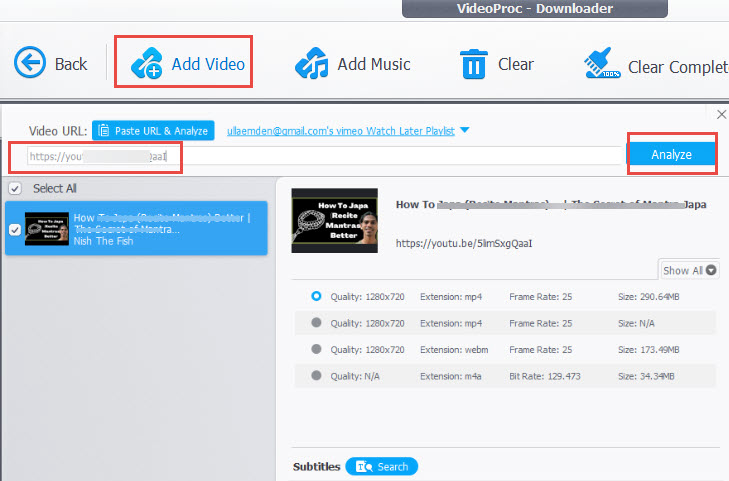Click the large How To Japa preview thumbnail
This screenshot has width=729, height=481.
tap(334, 220)
